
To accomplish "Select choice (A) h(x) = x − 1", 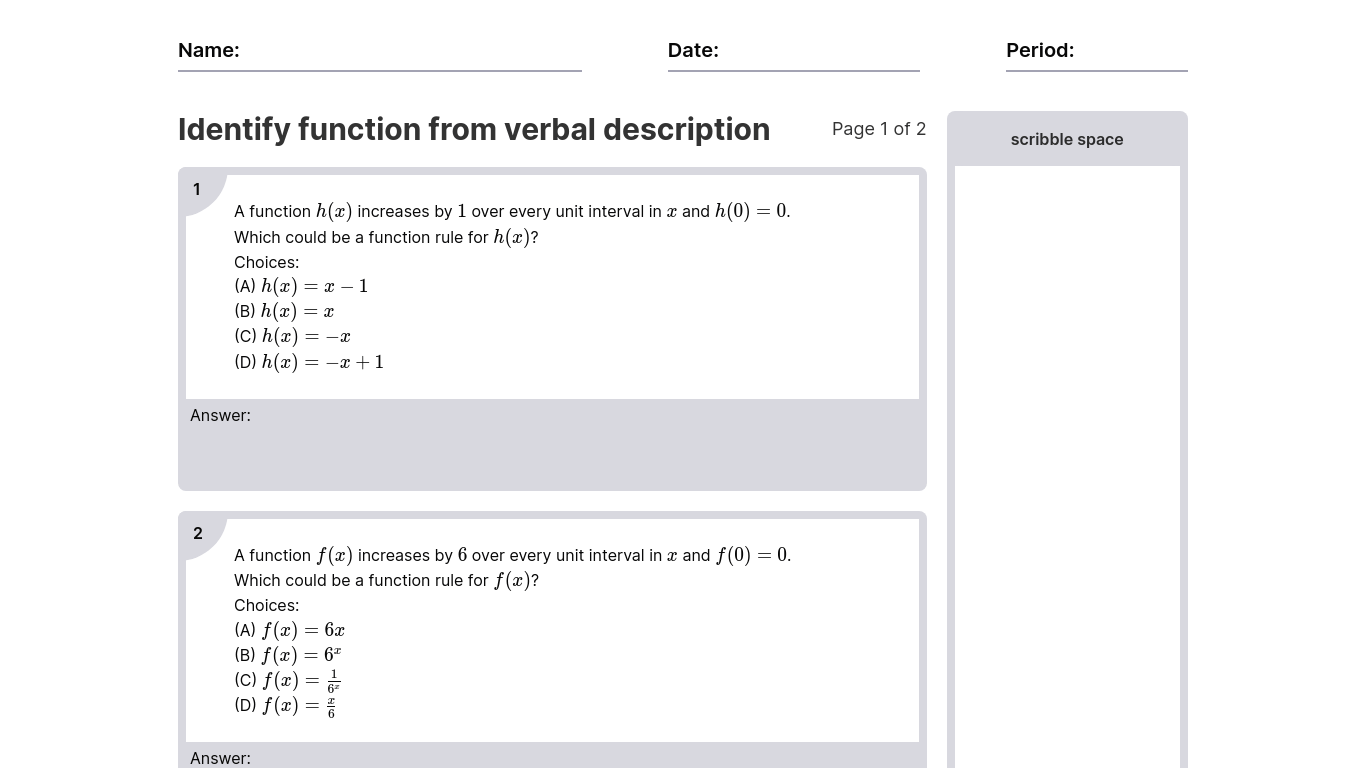I will click(x=301, y=286).
